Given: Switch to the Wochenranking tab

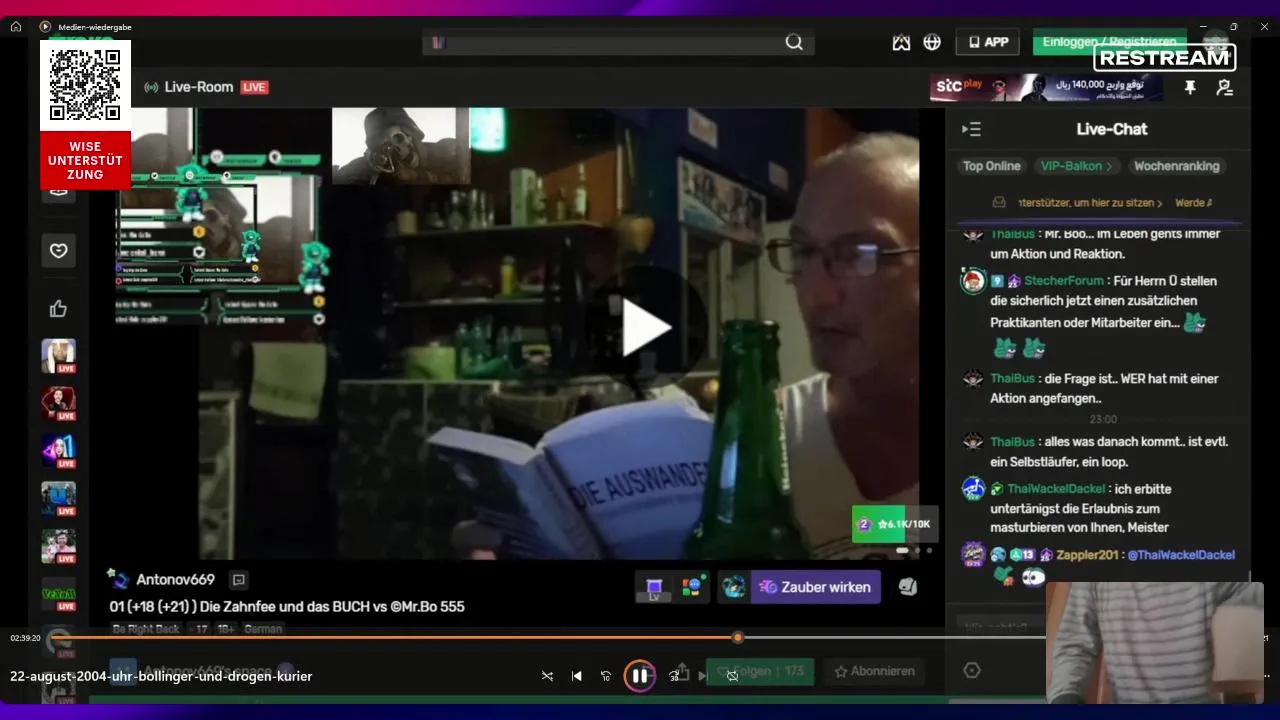Looking at the screenshot, I should (x=1176, y=166).
